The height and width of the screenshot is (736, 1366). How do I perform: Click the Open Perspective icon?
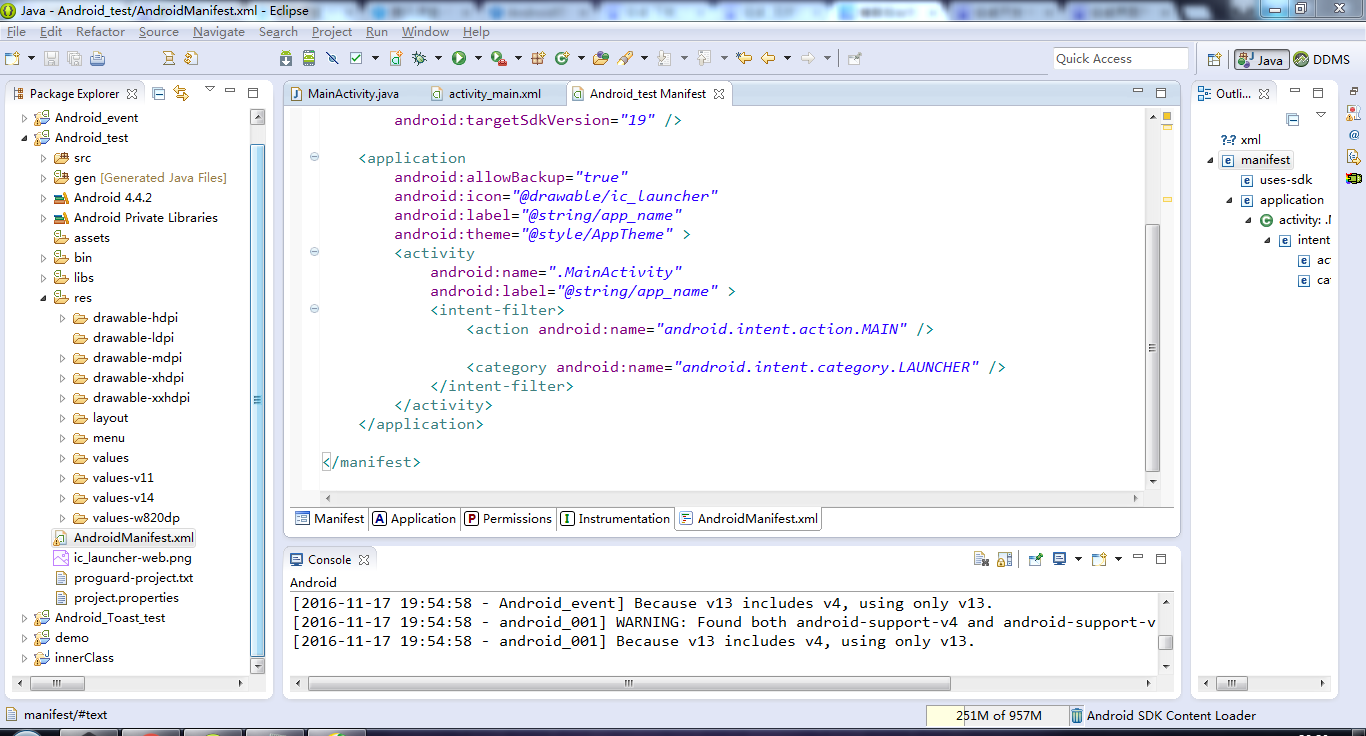point(1214,59)
